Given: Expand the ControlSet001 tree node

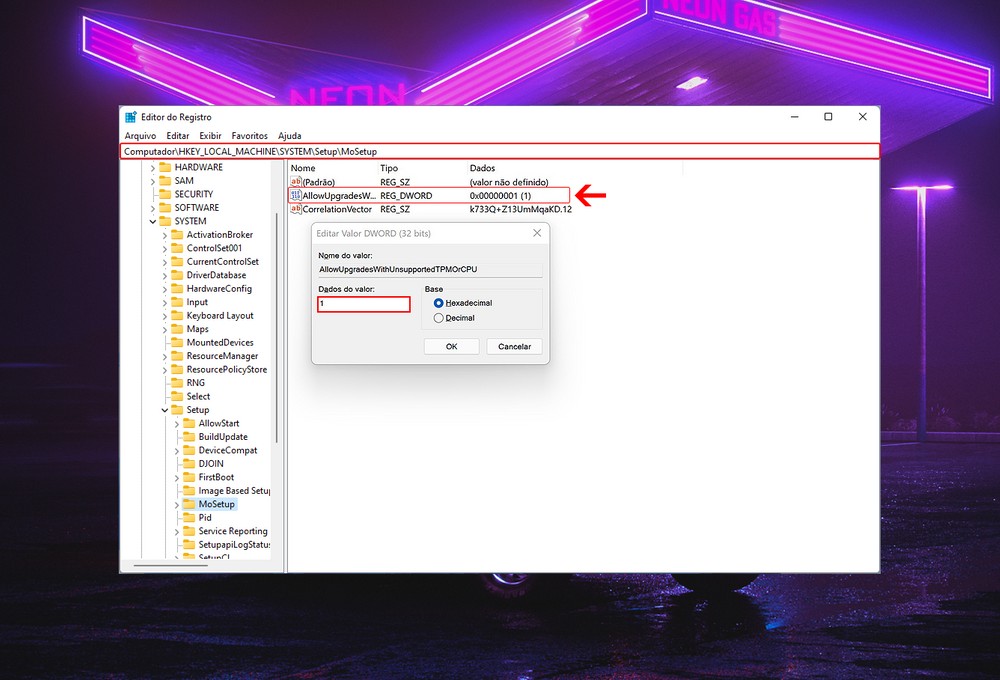Looking at the screenshot, I should click(x=165, y=248).
